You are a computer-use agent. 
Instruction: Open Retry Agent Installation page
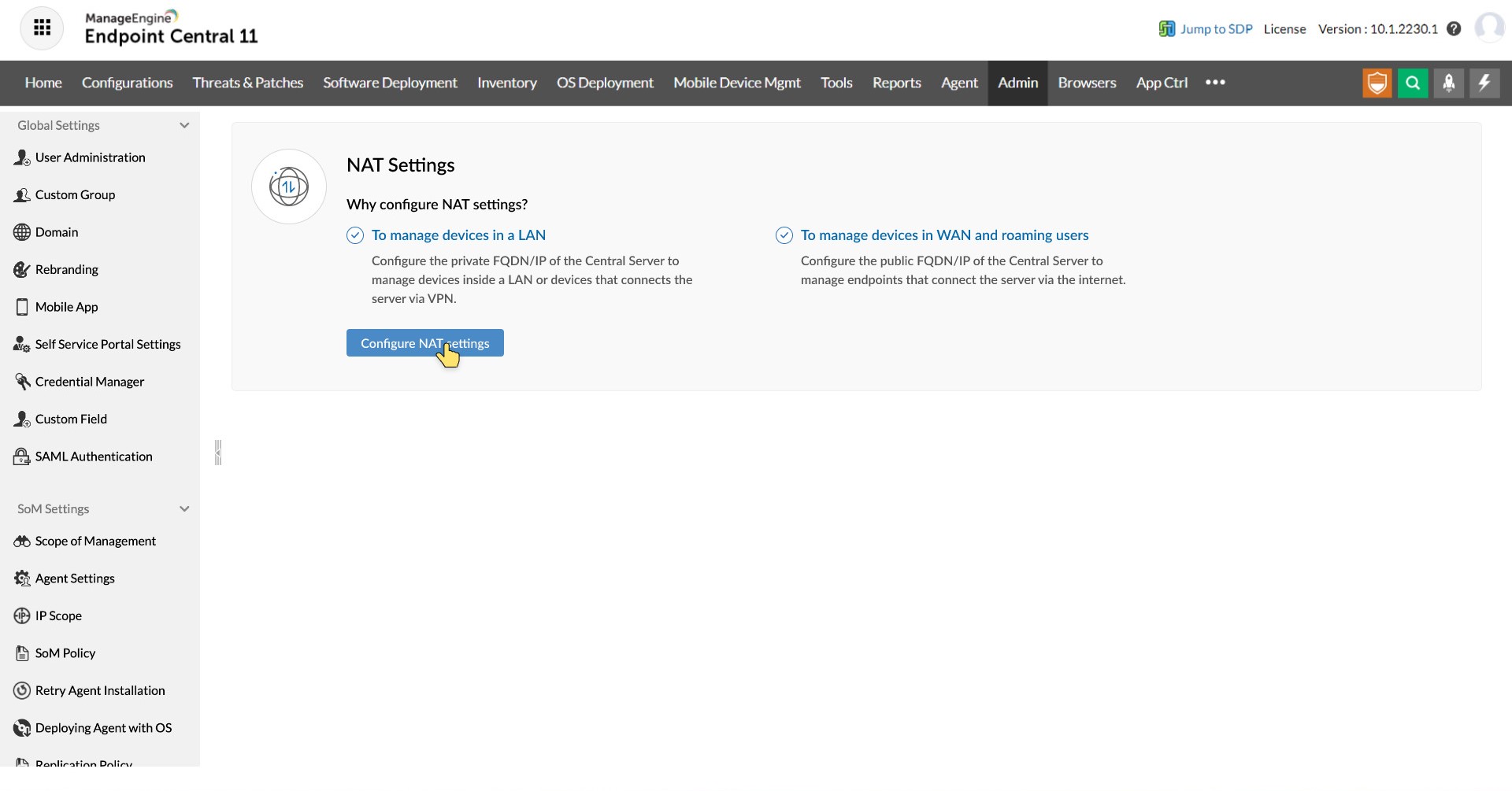100,691
